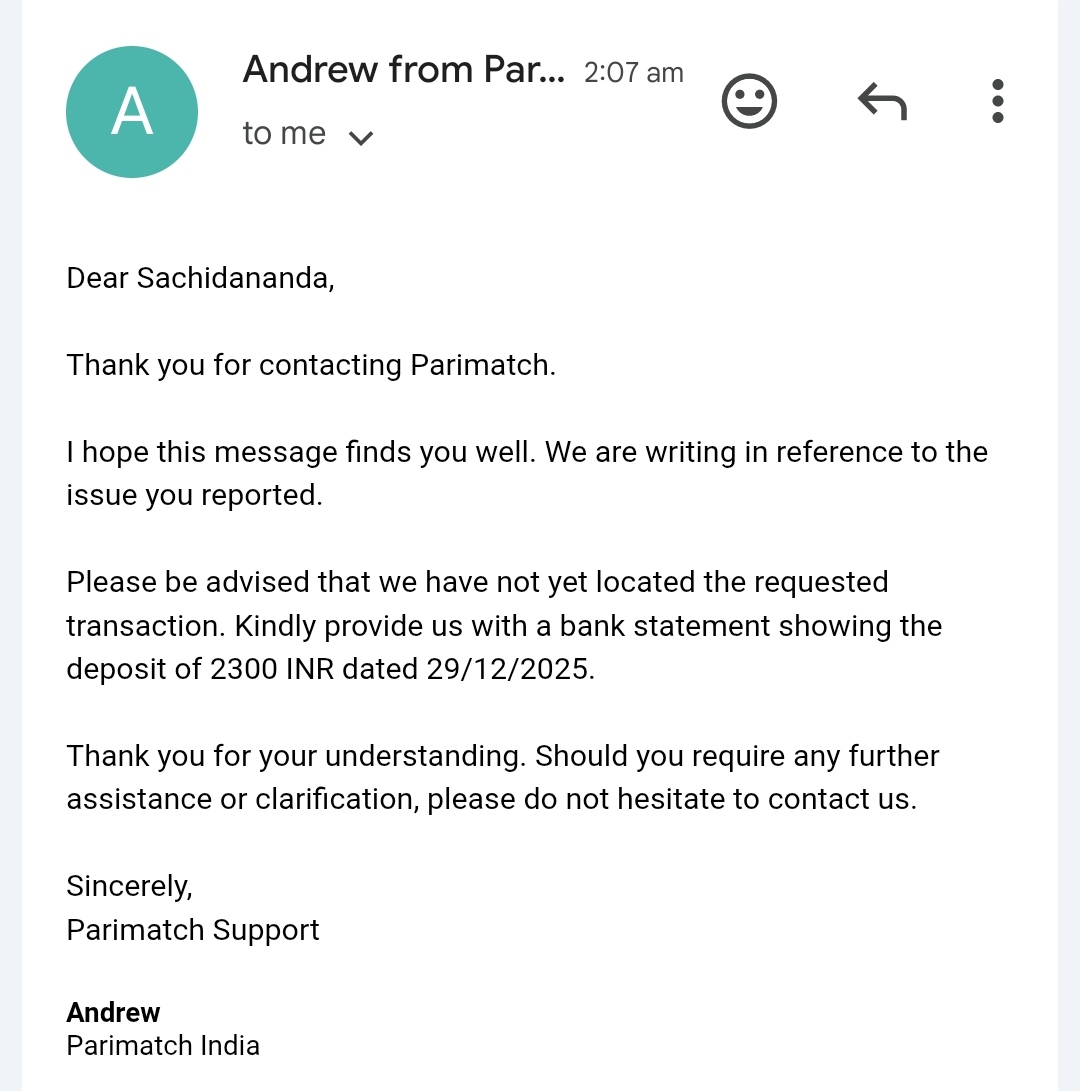Click the 2:07 am timestamp
This screenshot has width=1080, height=1091.
[x=633, y=73]
